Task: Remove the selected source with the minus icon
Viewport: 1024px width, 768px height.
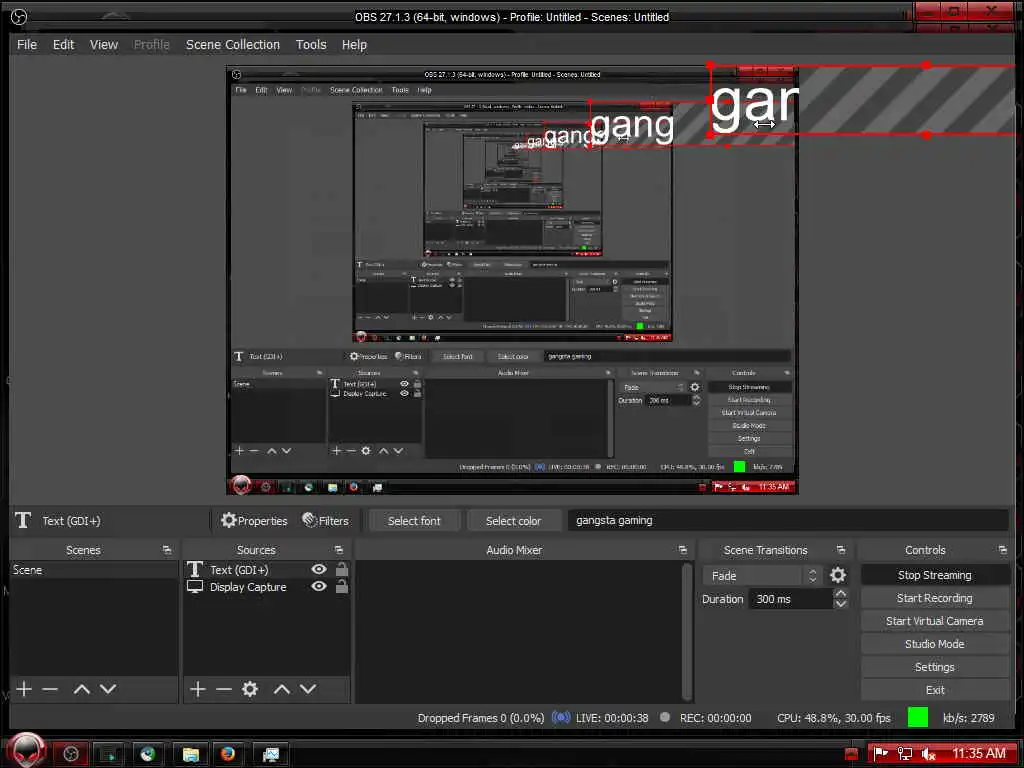Action: [x=224, y=688]
